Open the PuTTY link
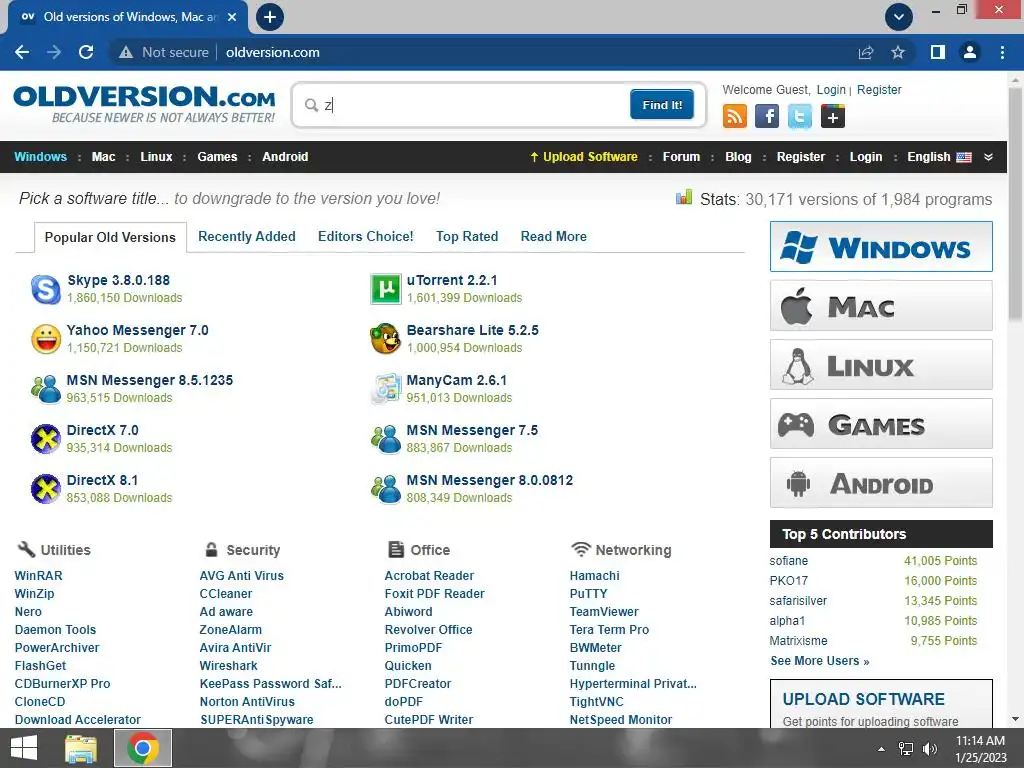This screenshot has height=768, width=1024. pyautogui.click(x=588, y=594)
